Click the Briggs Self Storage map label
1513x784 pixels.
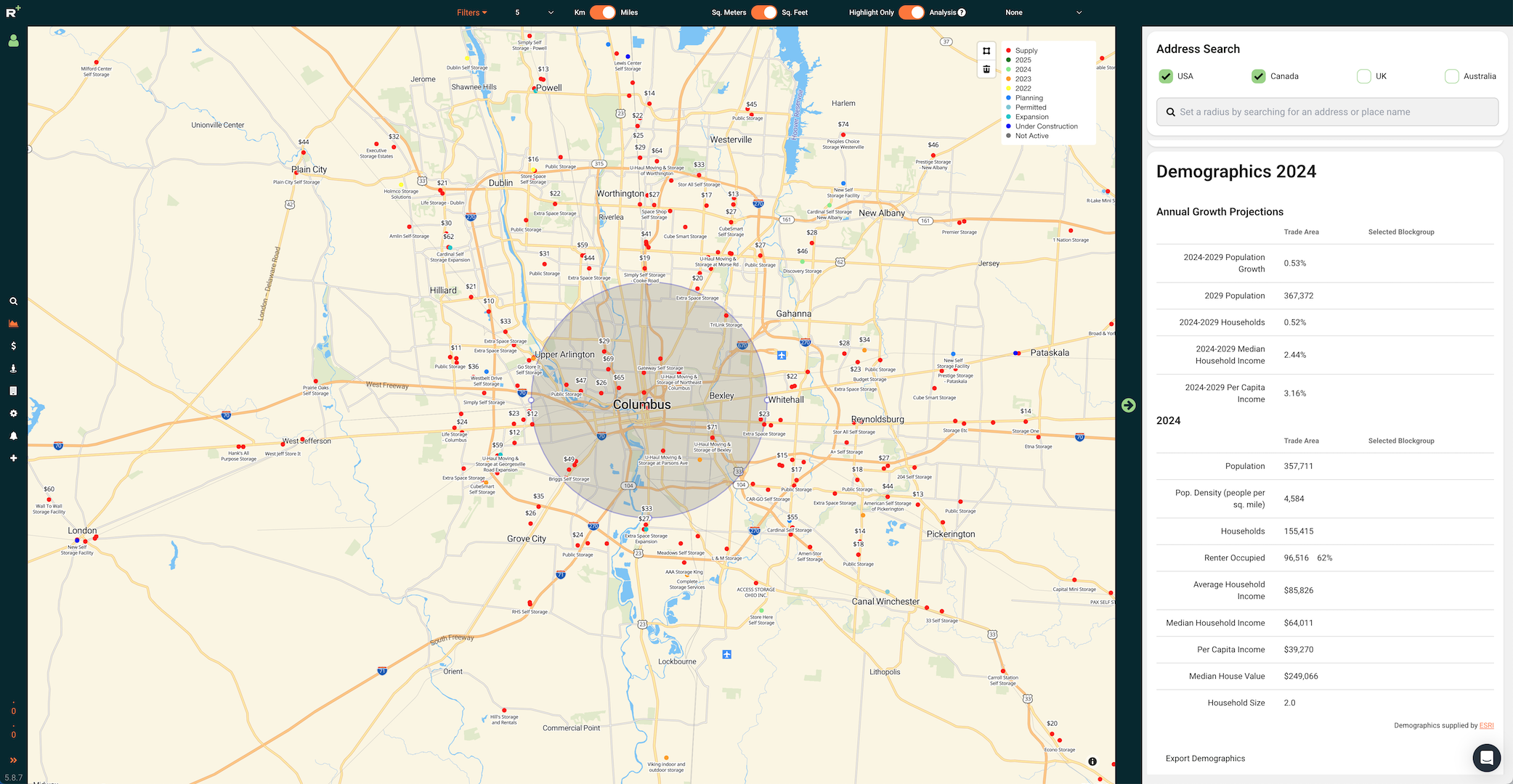(x=569, y=479)
